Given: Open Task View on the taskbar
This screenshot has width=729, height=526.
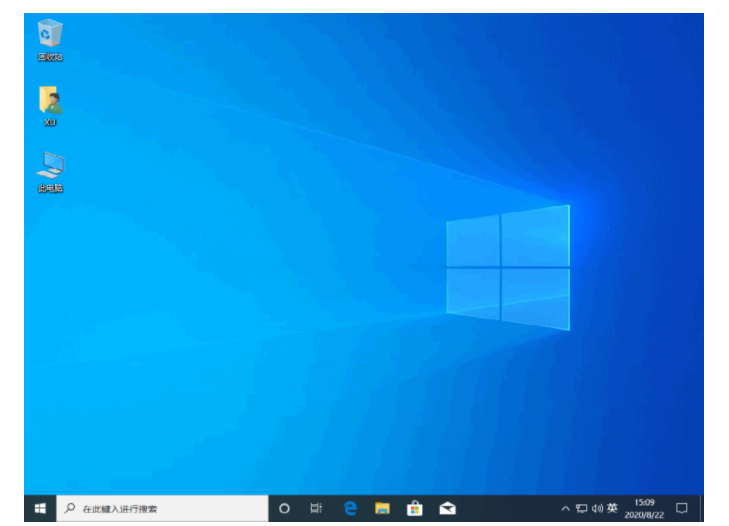Looking at the screenshot, I should tap(316, 508).
